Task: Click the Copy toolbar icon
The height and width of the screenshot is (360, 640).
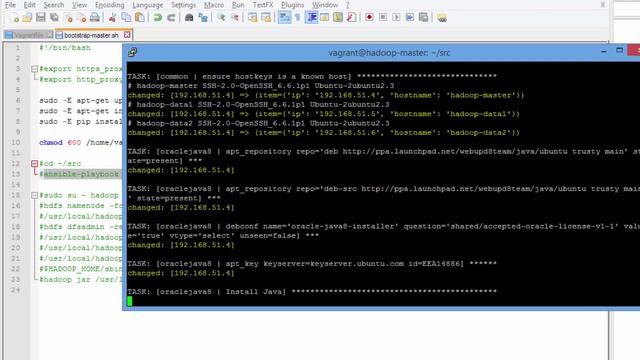Action: pyautogui.click(x=126, y=18)
